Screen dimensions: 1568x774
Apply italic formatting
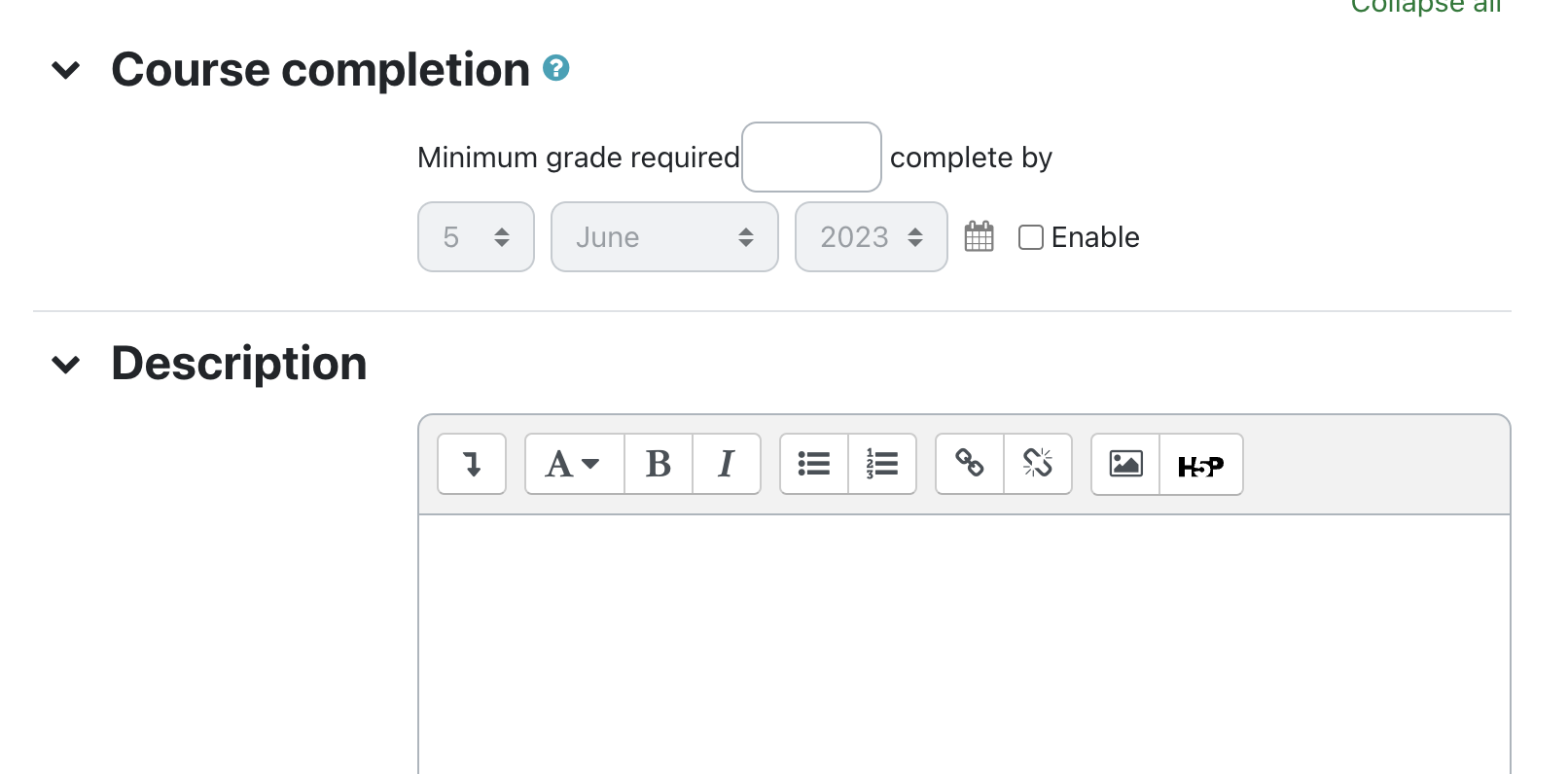click(x=726, y=464)
